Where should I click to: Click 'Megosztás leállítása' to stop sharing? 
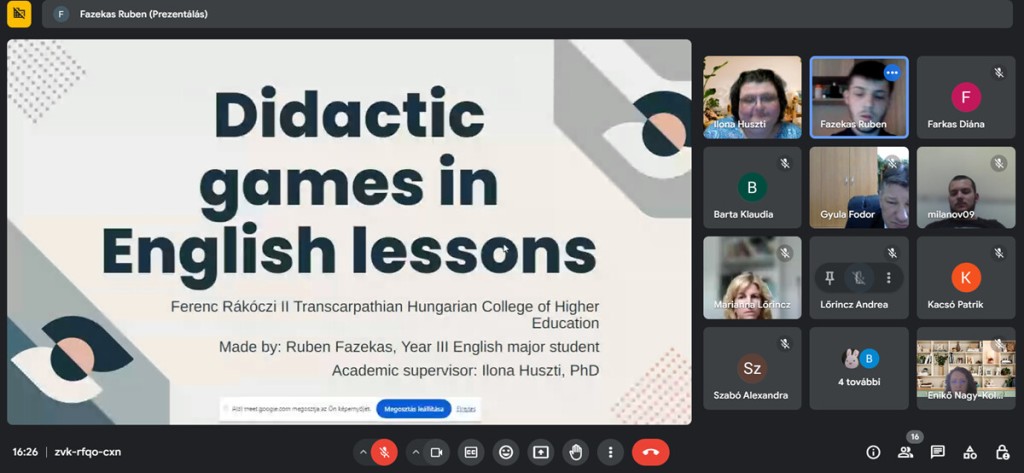tap(413, 409)
